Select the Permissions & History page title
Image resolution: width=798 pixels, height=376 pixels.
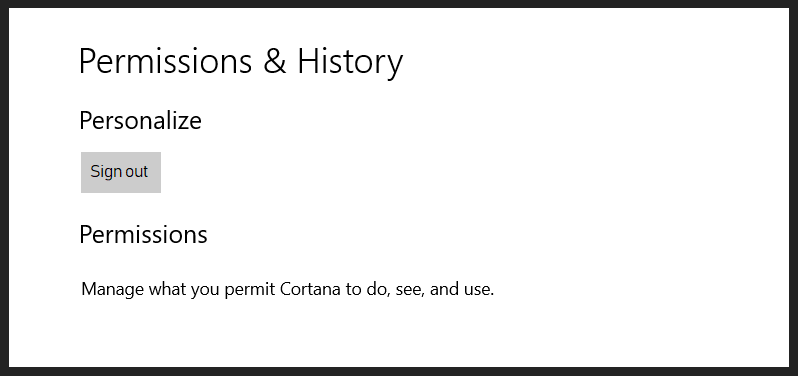click(241, 62)
